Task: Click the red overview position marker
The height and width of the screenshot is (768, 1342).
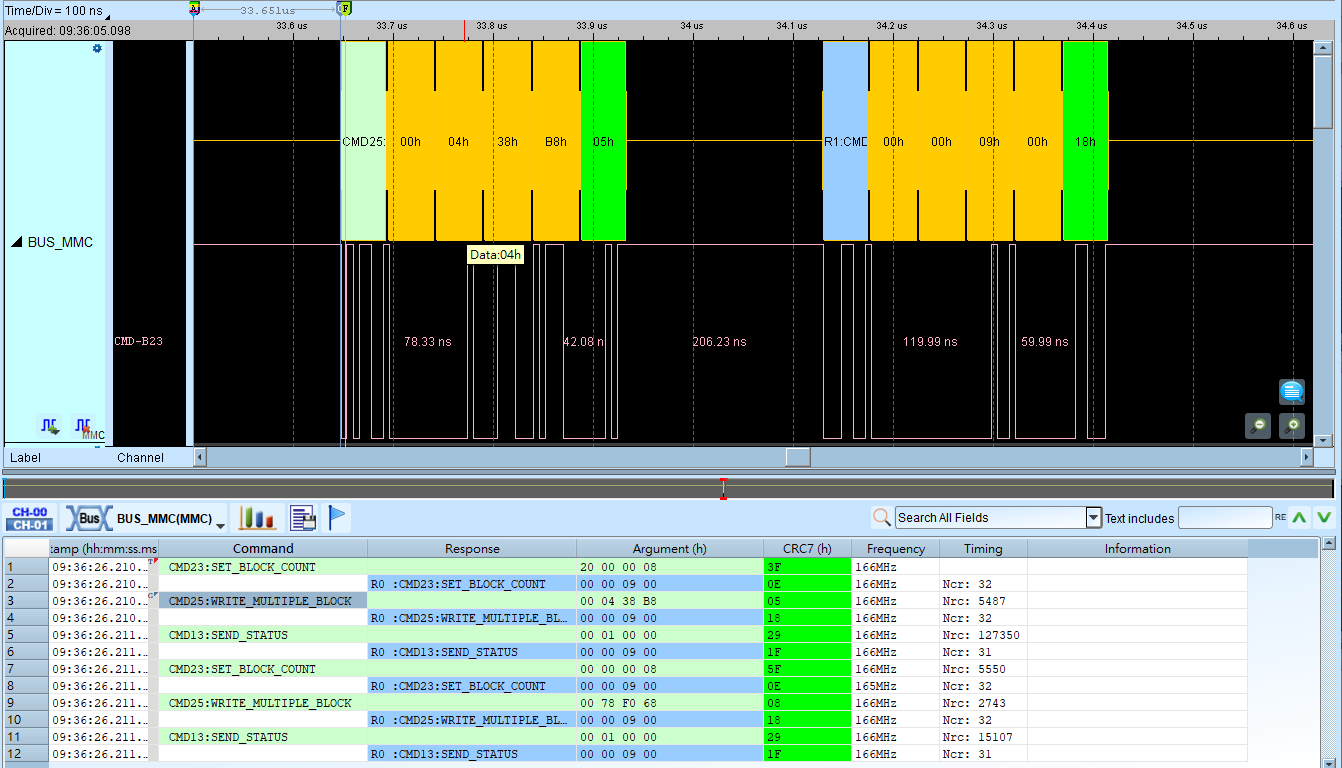Action: point(723,488)
